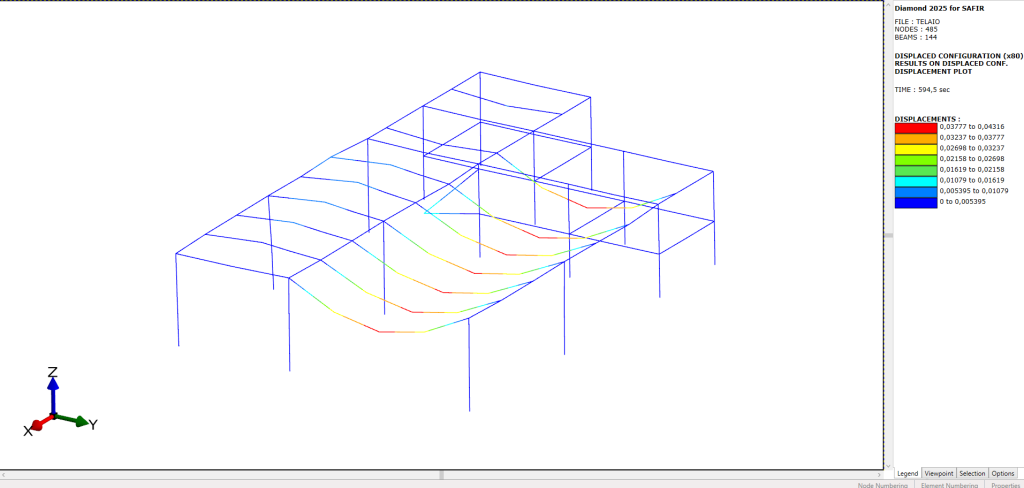Open the Options tab
The height and width of the screenshot is (488, 1024).
point(1003,473)
